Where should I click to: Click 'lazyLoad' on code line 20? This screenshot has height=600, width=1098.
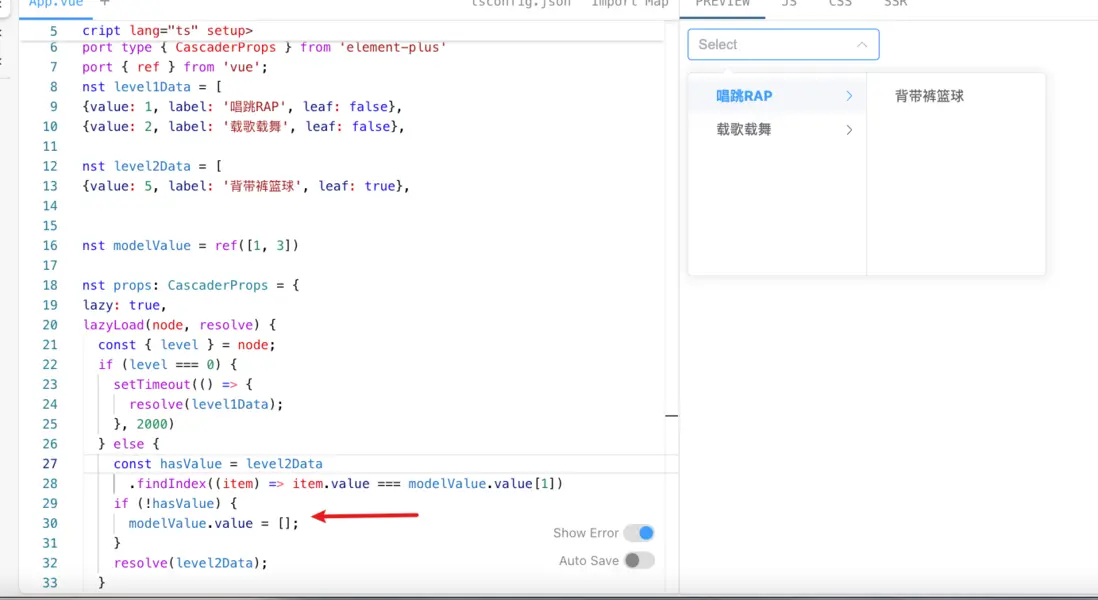click(x=114, y=325)
